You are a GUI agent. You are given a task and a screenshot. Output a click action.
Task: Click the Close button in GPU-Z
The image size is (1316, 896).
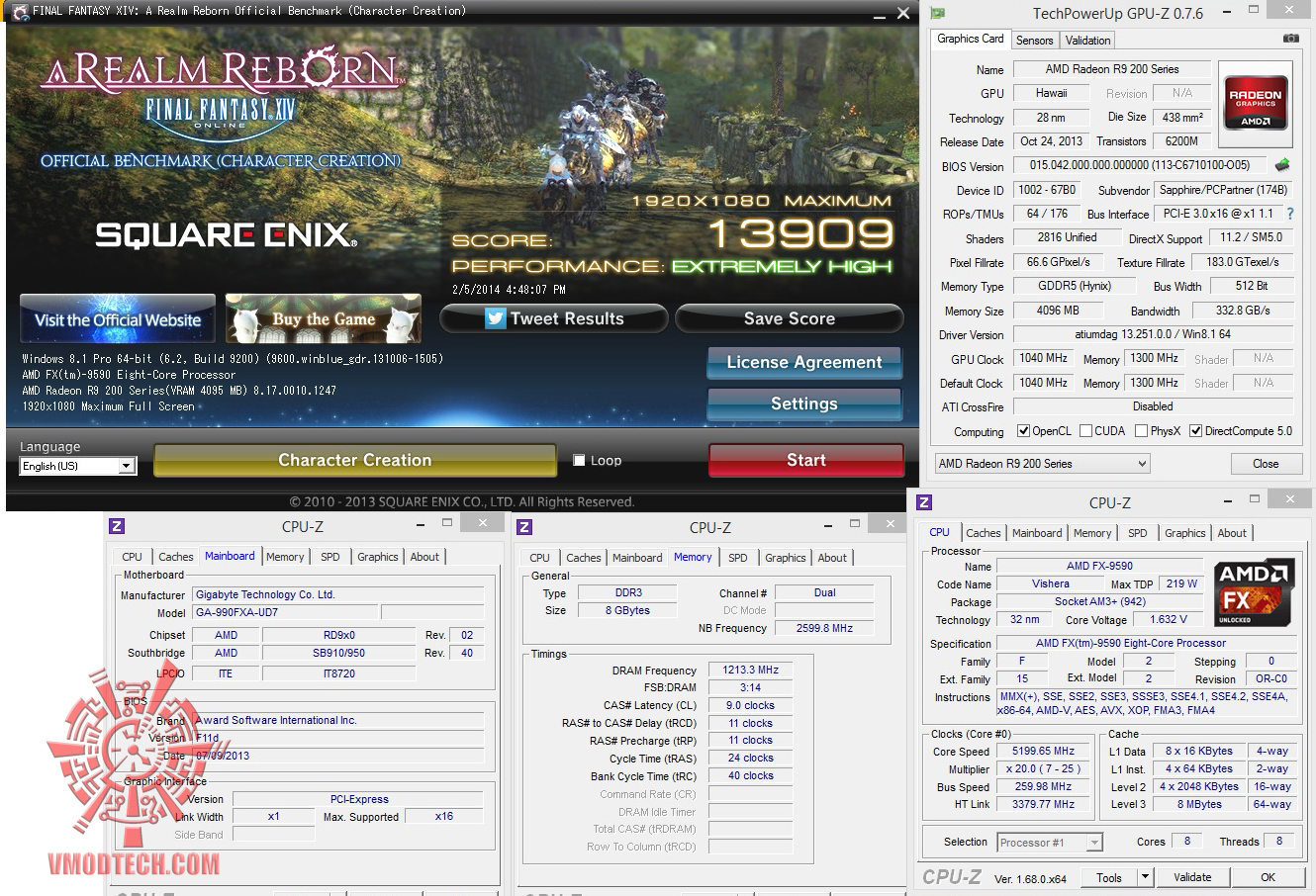(x=1266, y=463)
